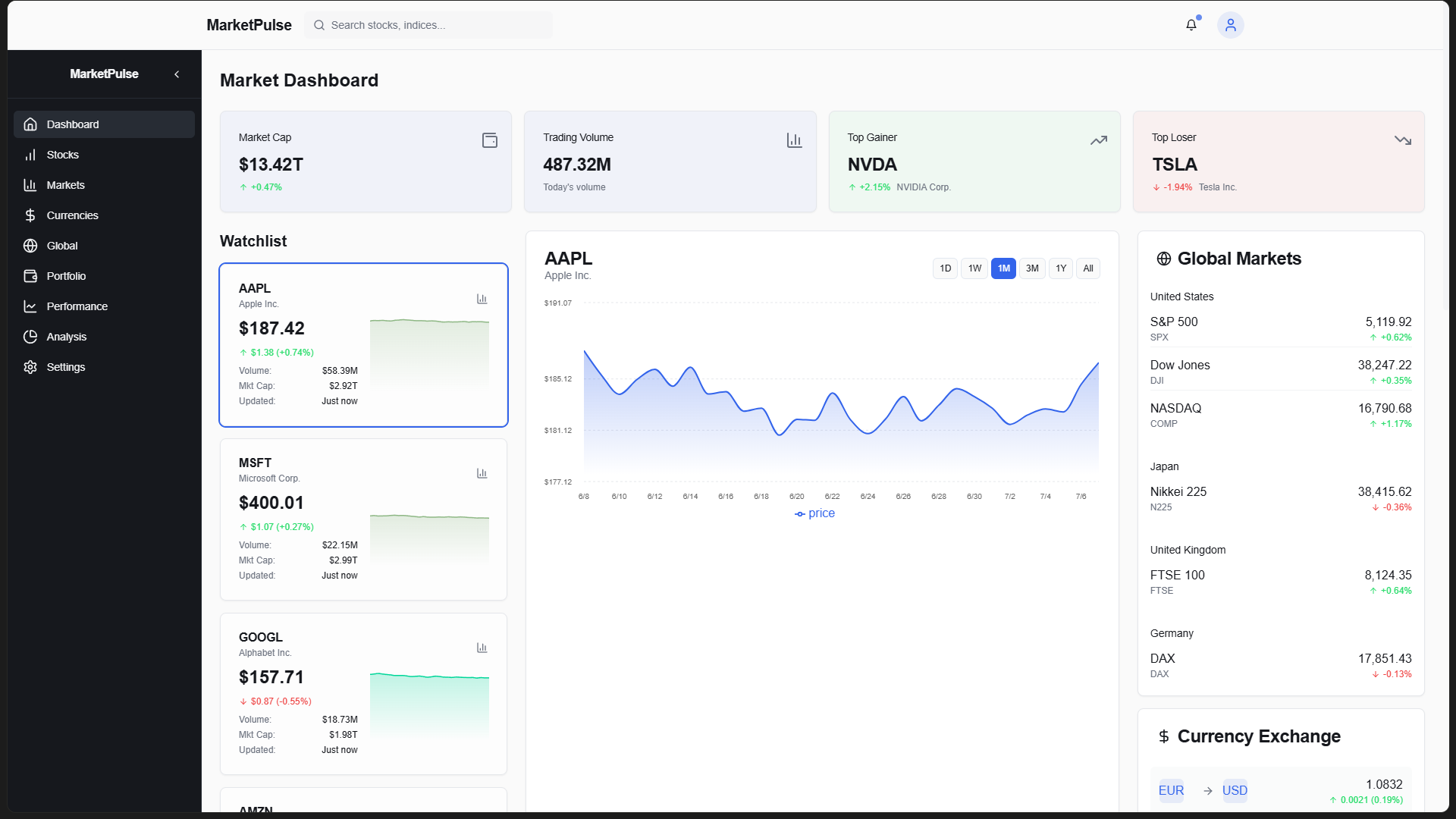
Task: Click the Settings gear icon
Action: tap(30, 367)
